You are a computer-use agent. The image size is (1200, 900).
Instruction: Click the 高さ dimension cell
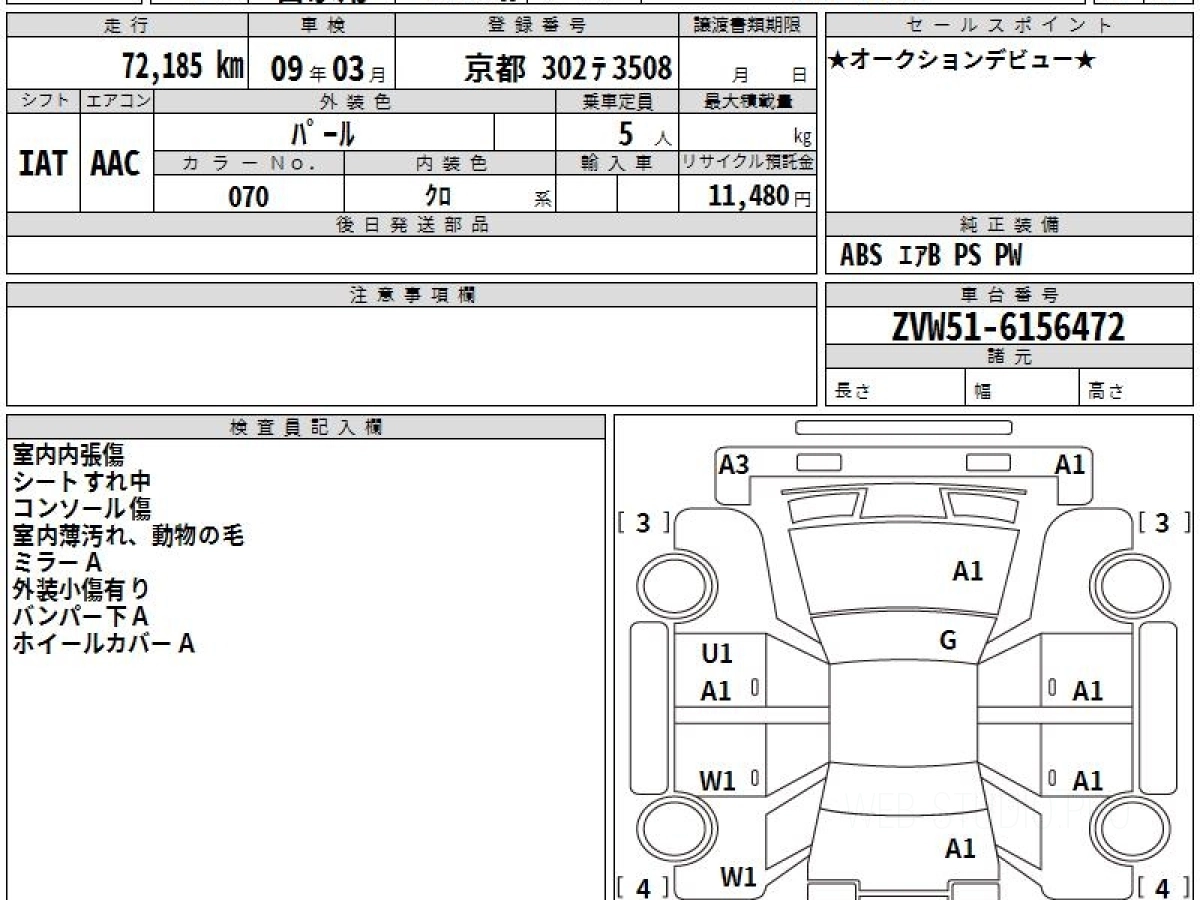coord(1136,388)
